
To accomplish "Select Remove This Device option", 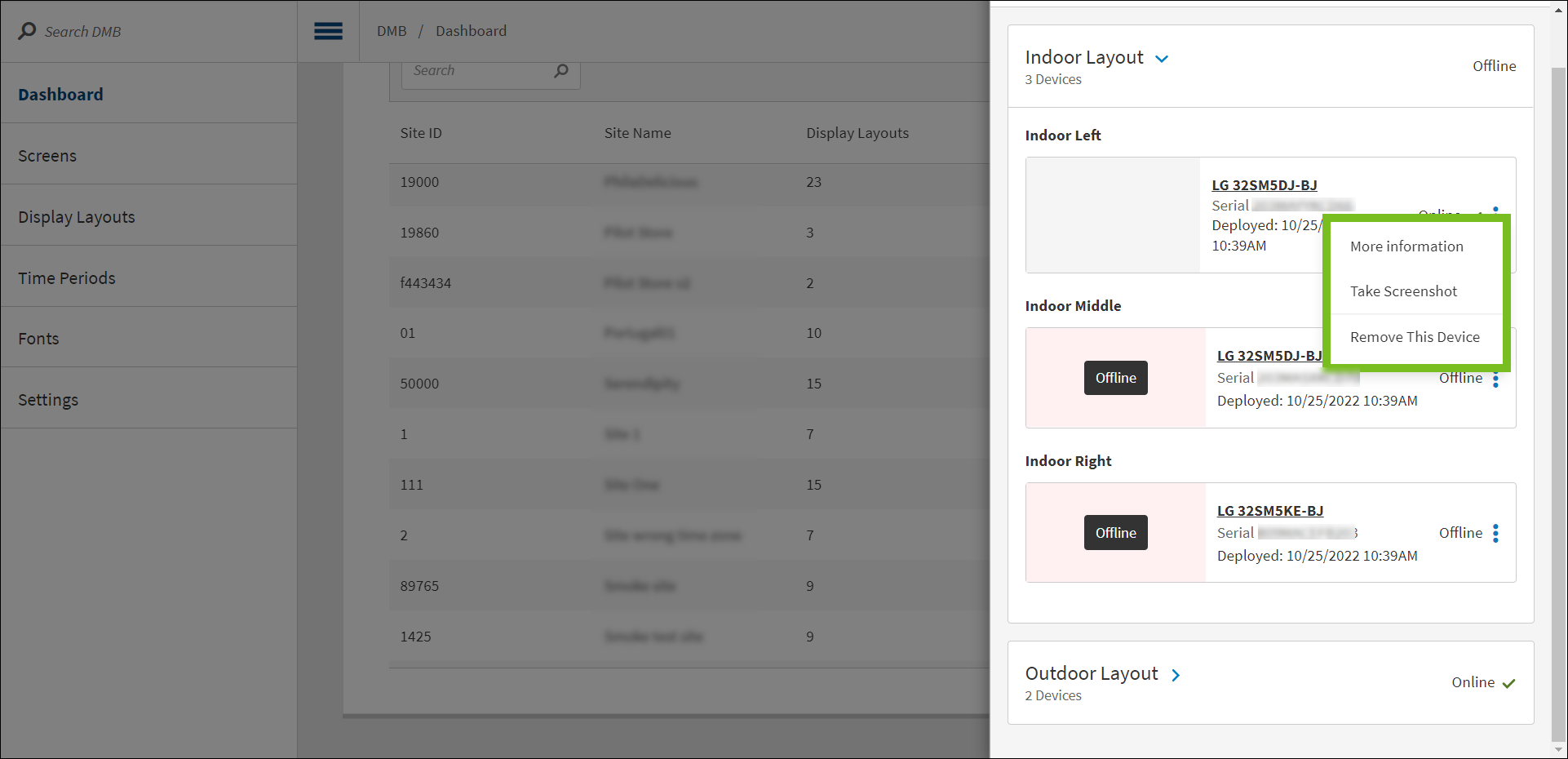I will (1415, 337).
